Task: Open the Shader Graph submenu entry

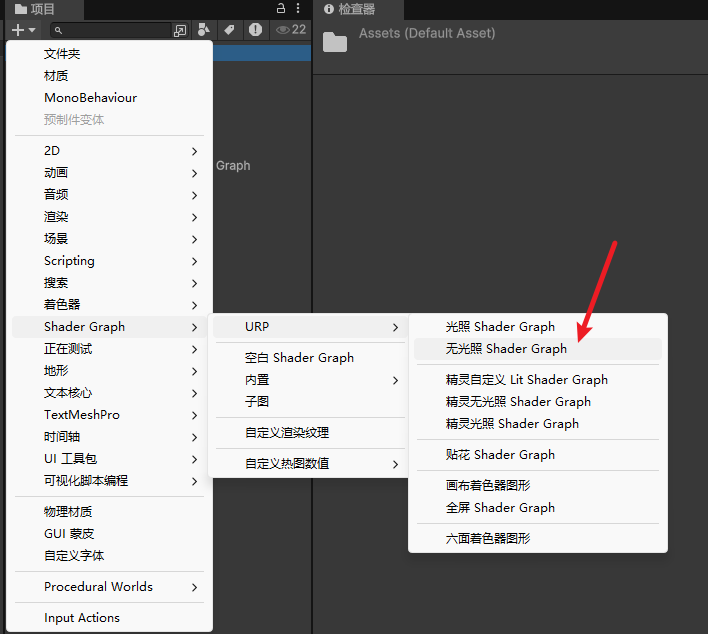Action: (x=109, y=327)
